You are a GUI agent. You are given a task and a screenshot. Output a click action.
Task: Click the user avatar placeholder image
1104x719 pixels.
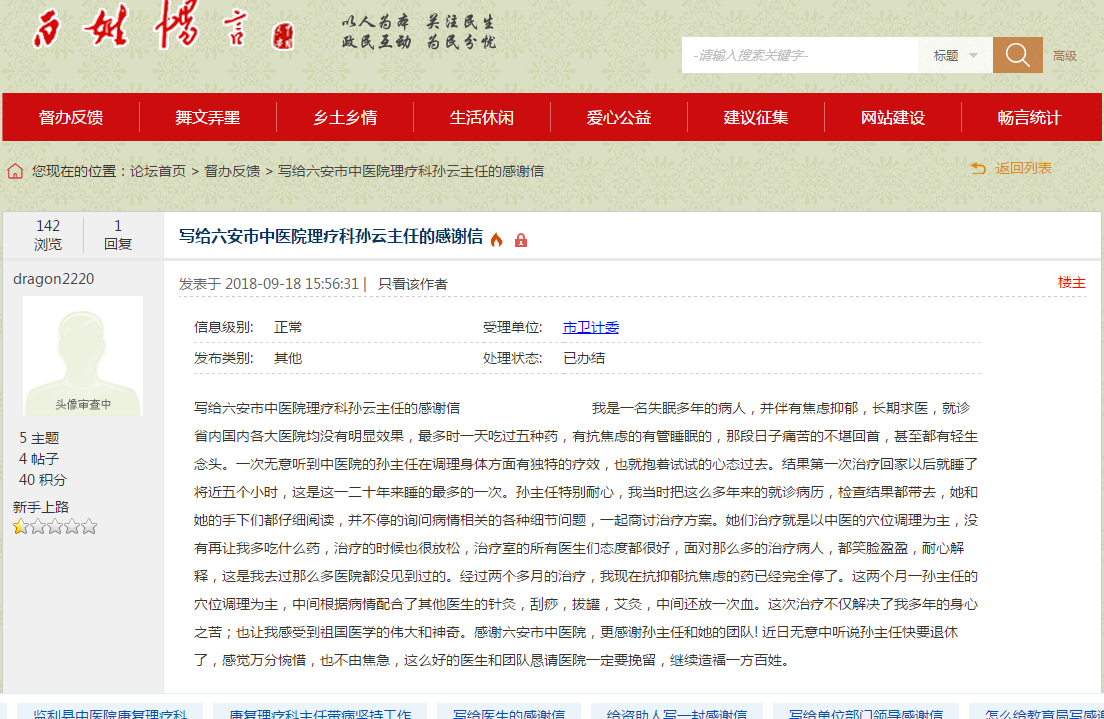pos(83,355)
